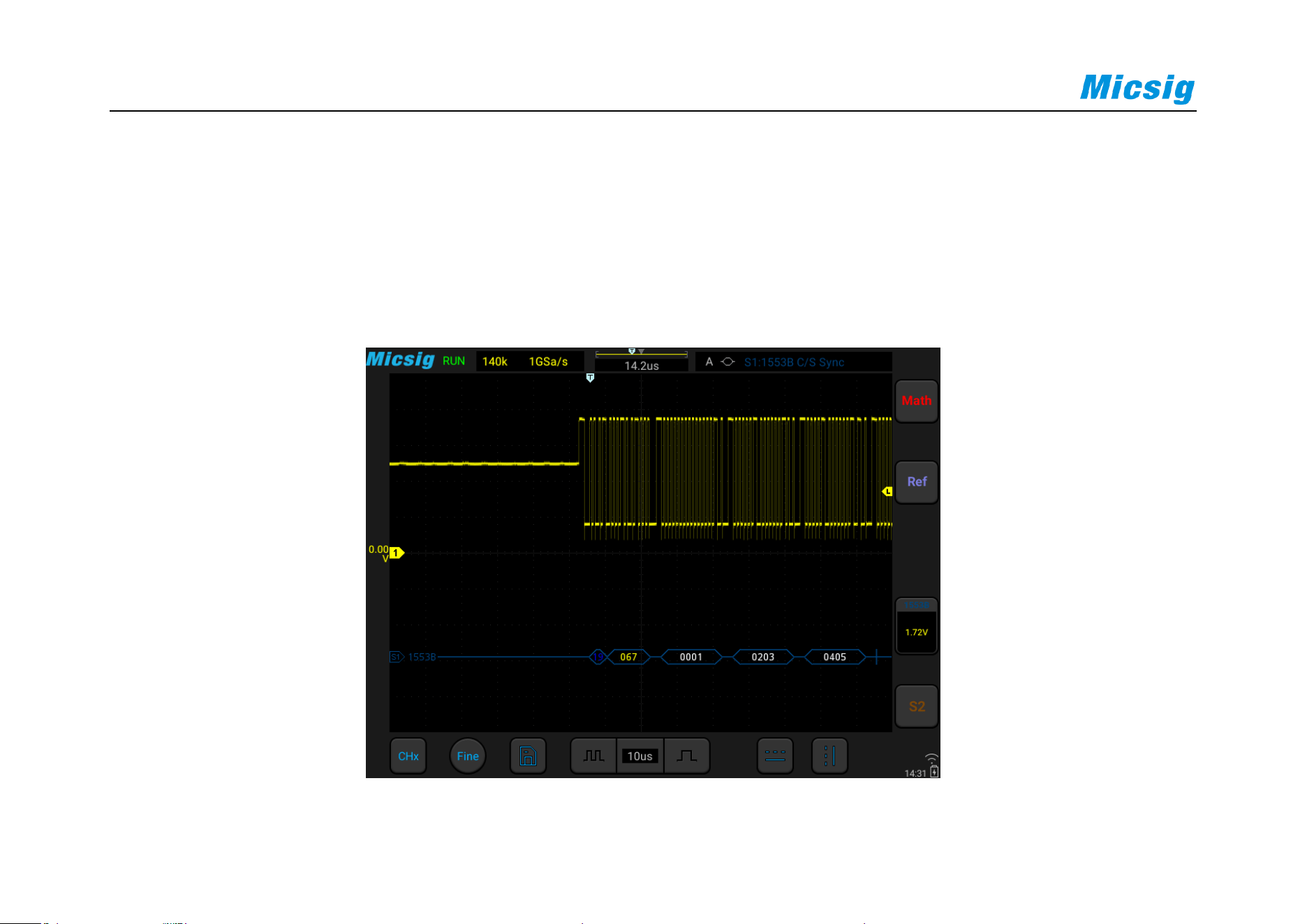
Task: Tap decoded packet 067
Action: (x=628, y=657)
